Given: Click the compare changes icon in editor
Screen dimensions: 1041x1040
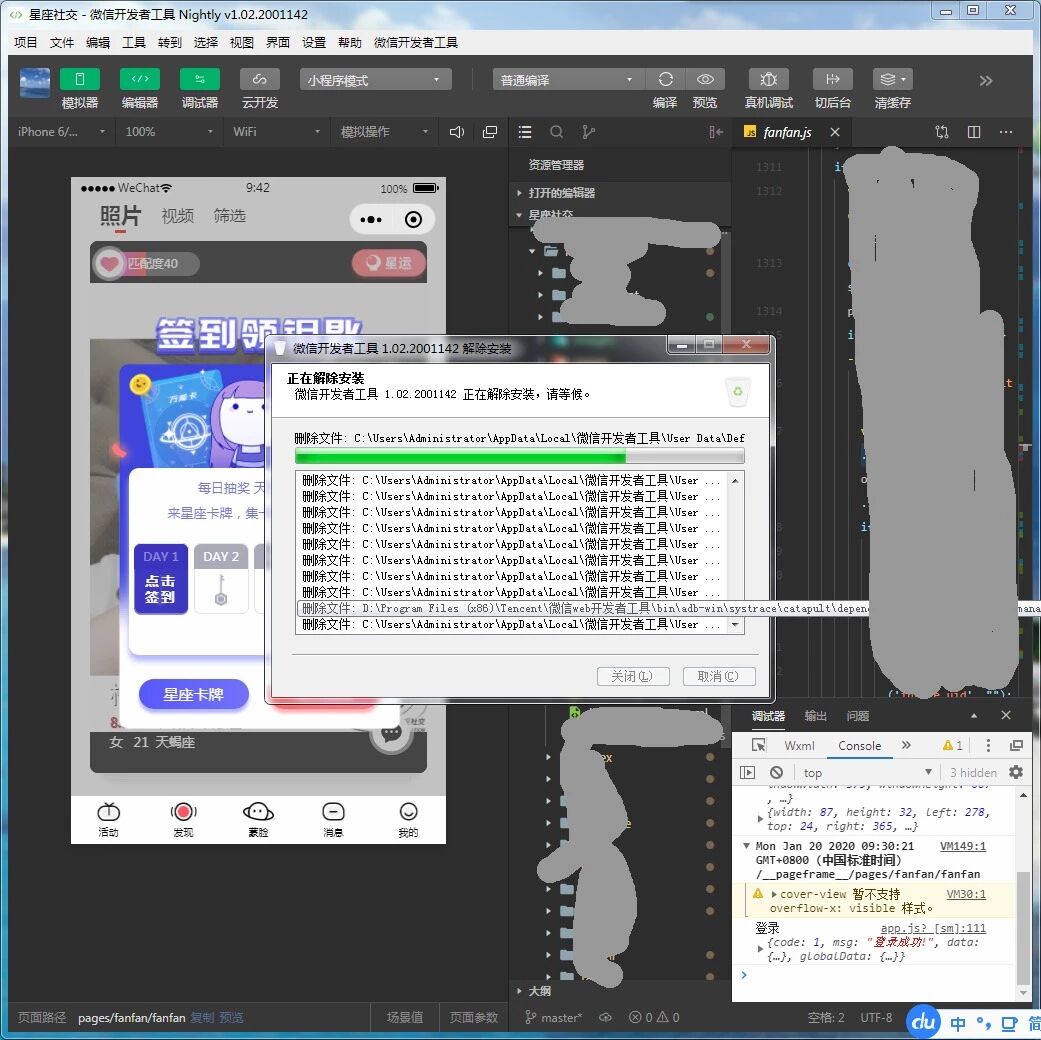Looking at the screenshot, I should (941, 131).
